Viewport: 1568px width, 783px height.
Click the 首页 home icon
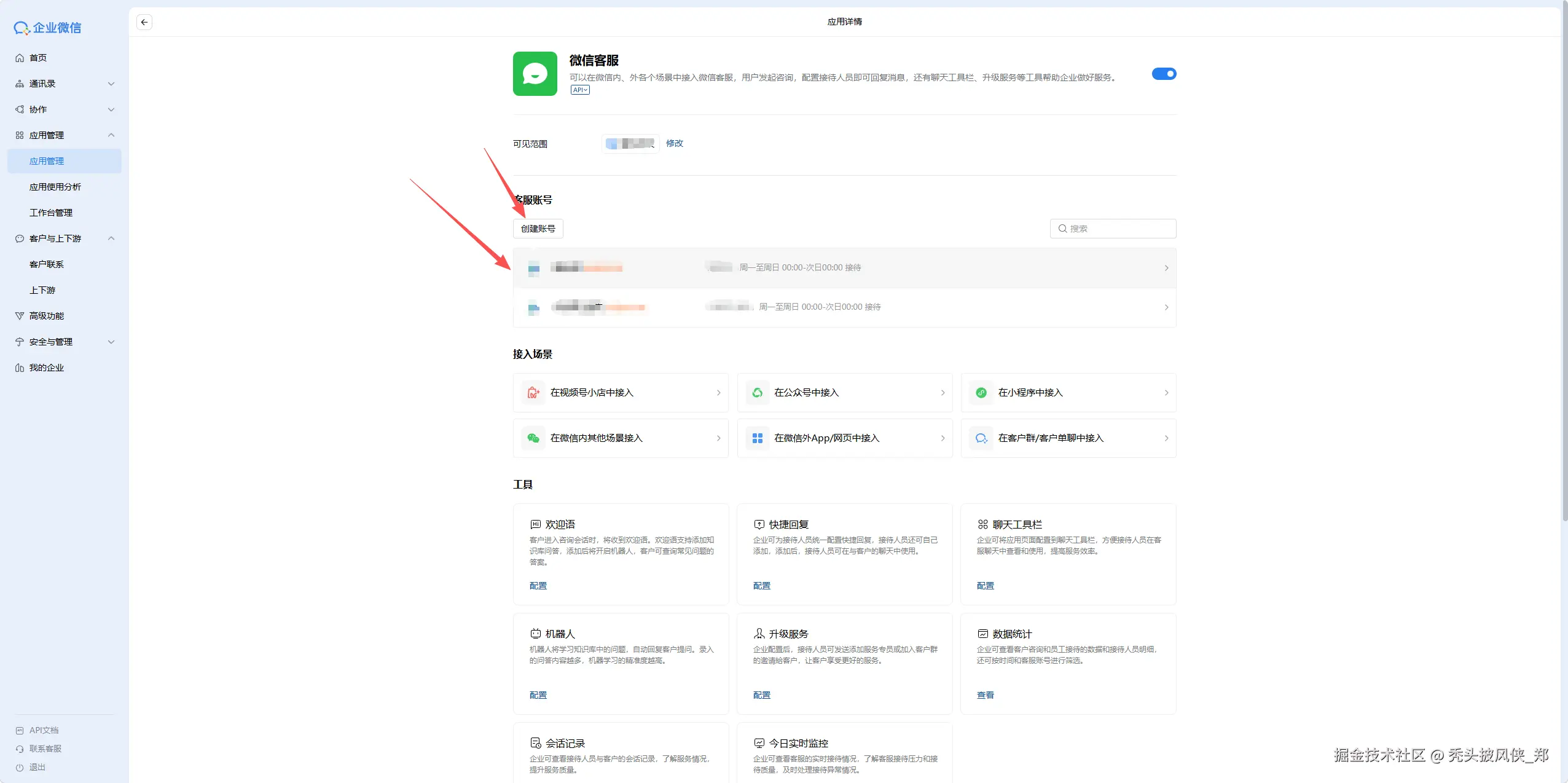point(20,58)
